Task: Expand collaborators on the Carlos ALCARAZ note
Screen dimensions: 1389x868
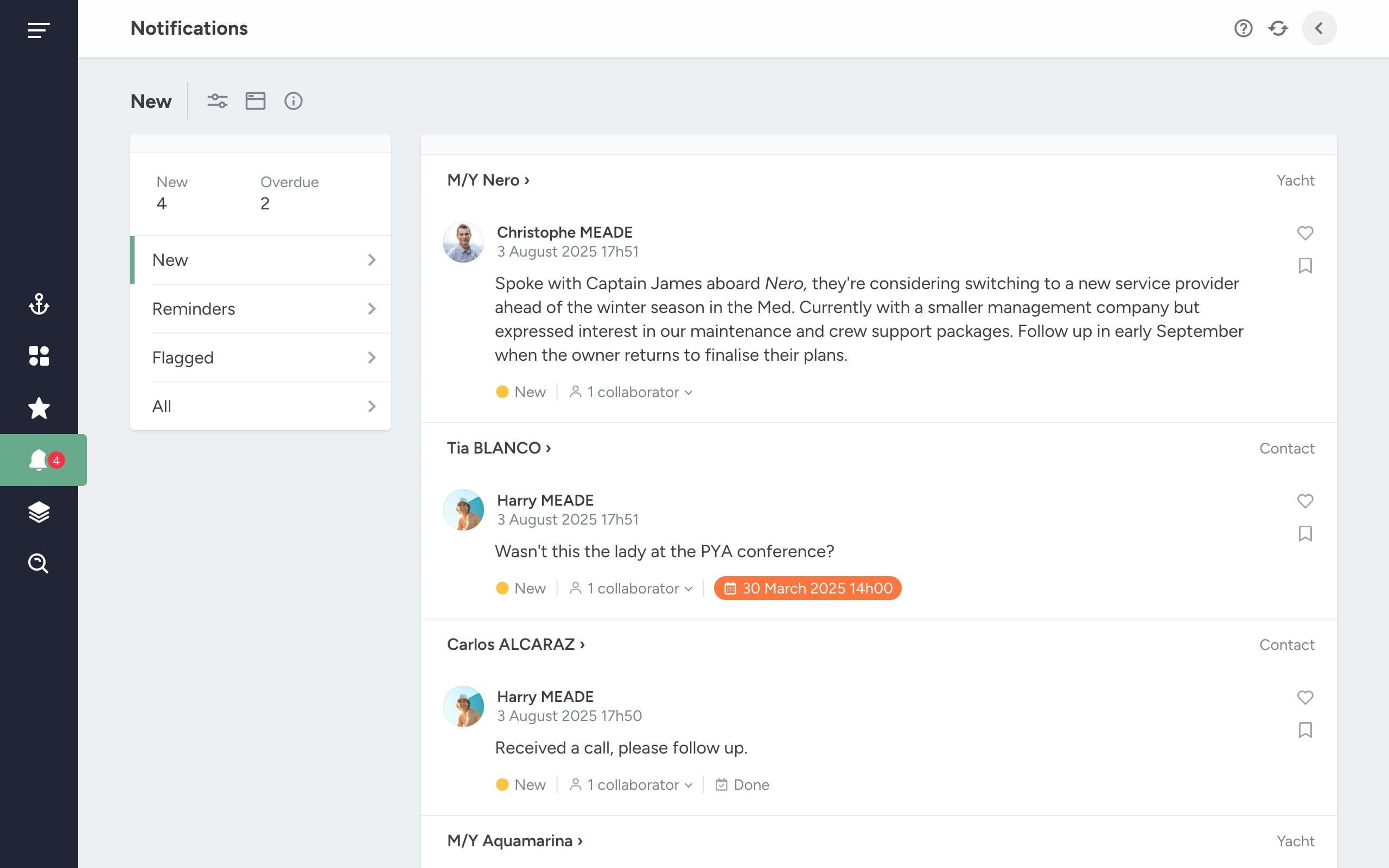Action: click(631, 785)
